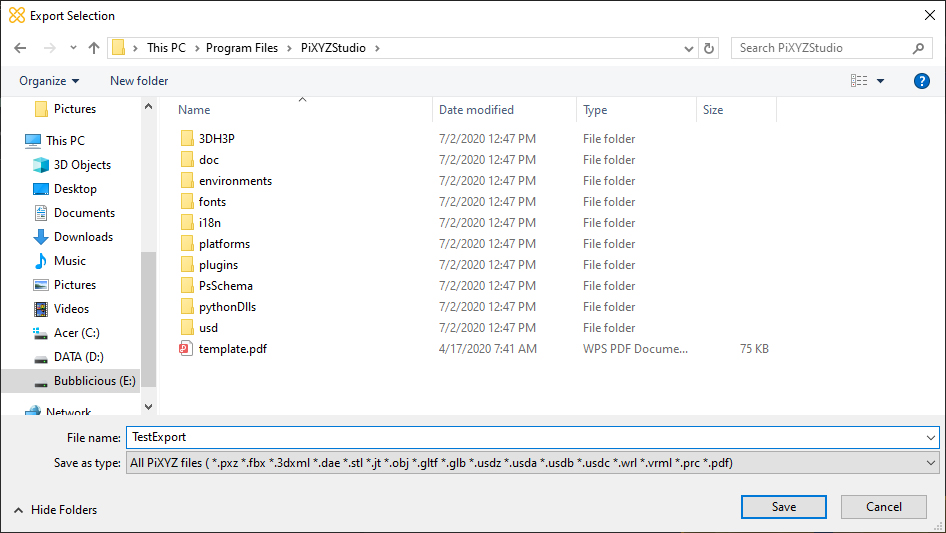Screen dimensions: 946x533
Task: Click the Refresh icon beside address bar
Action: [709, 48]
